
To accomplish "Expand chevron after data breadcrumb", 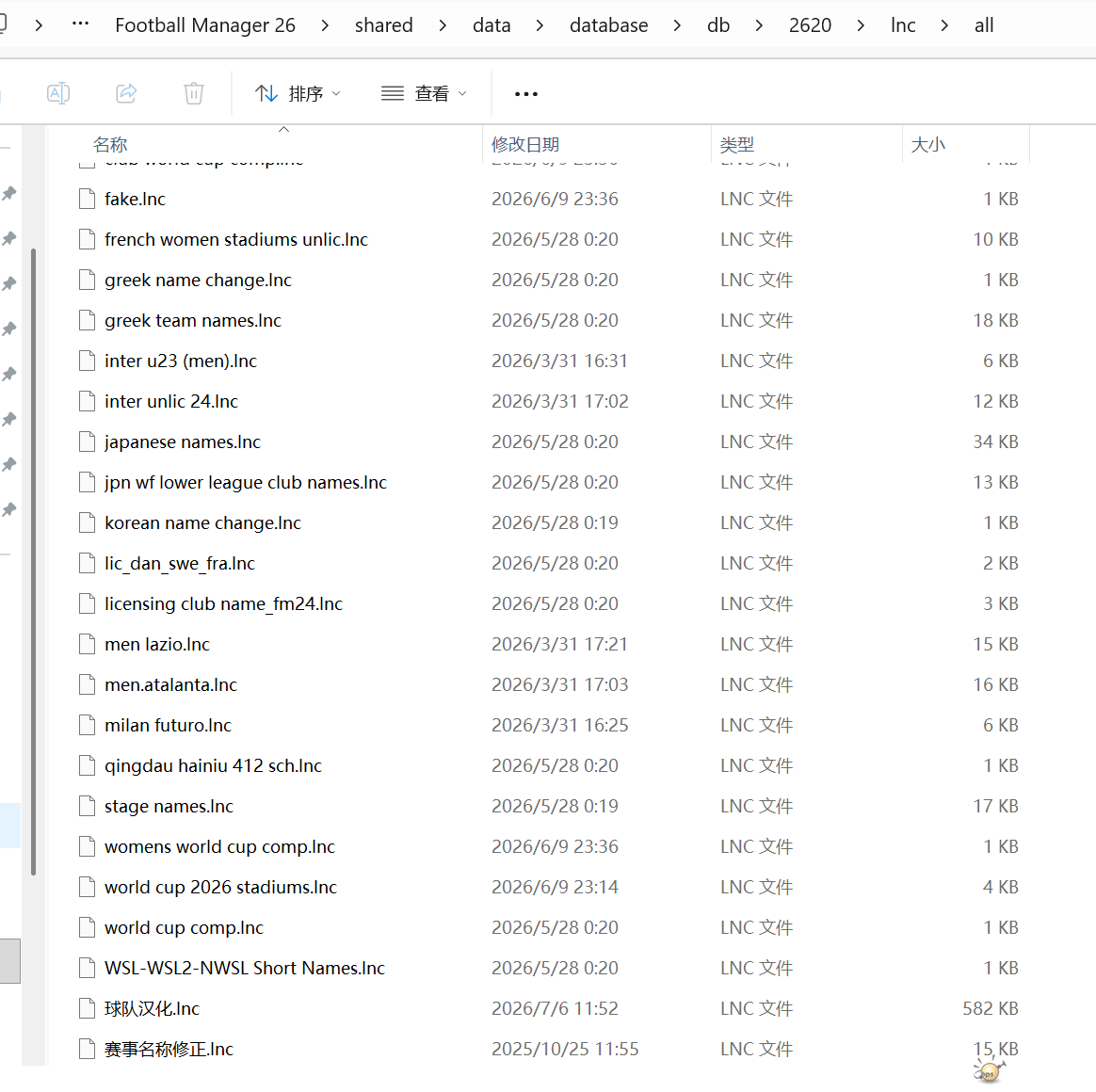I will 540,25.
